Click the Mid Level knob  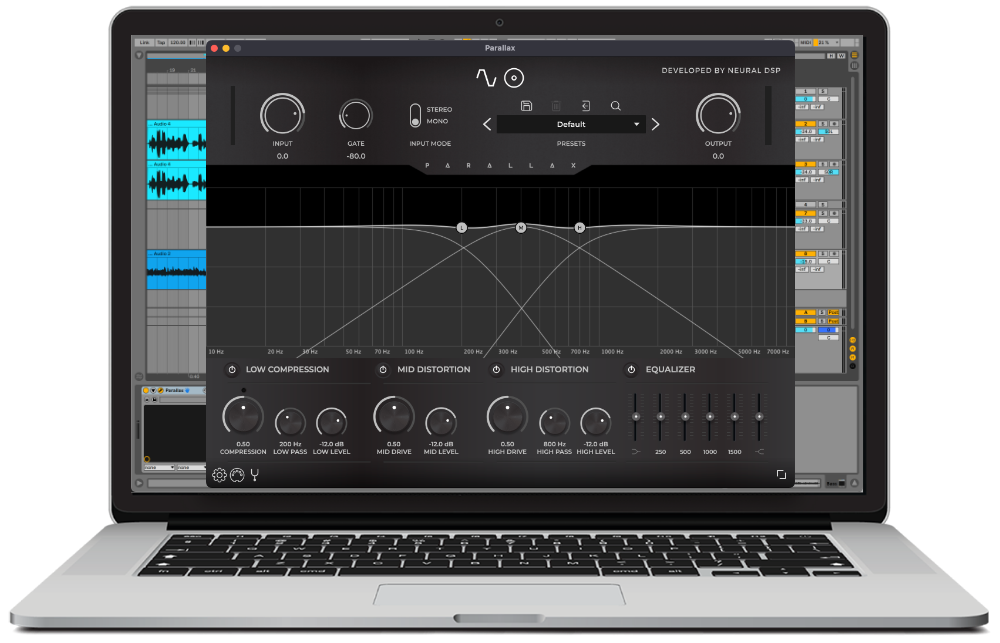pos(441,423)
